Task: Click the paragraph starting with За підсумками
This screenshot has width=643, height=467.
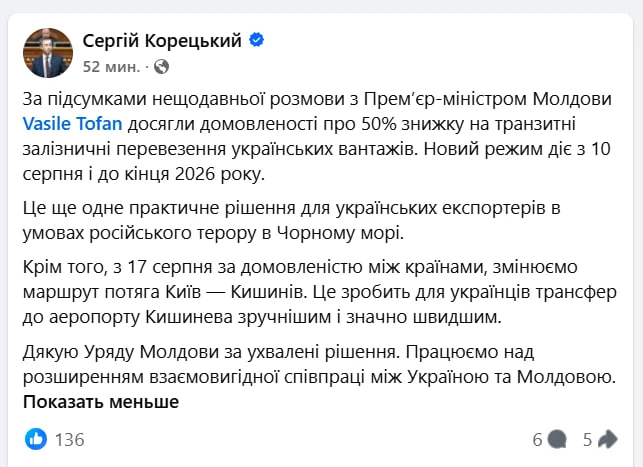Action: pyautogui.click(x=317, y=137)
